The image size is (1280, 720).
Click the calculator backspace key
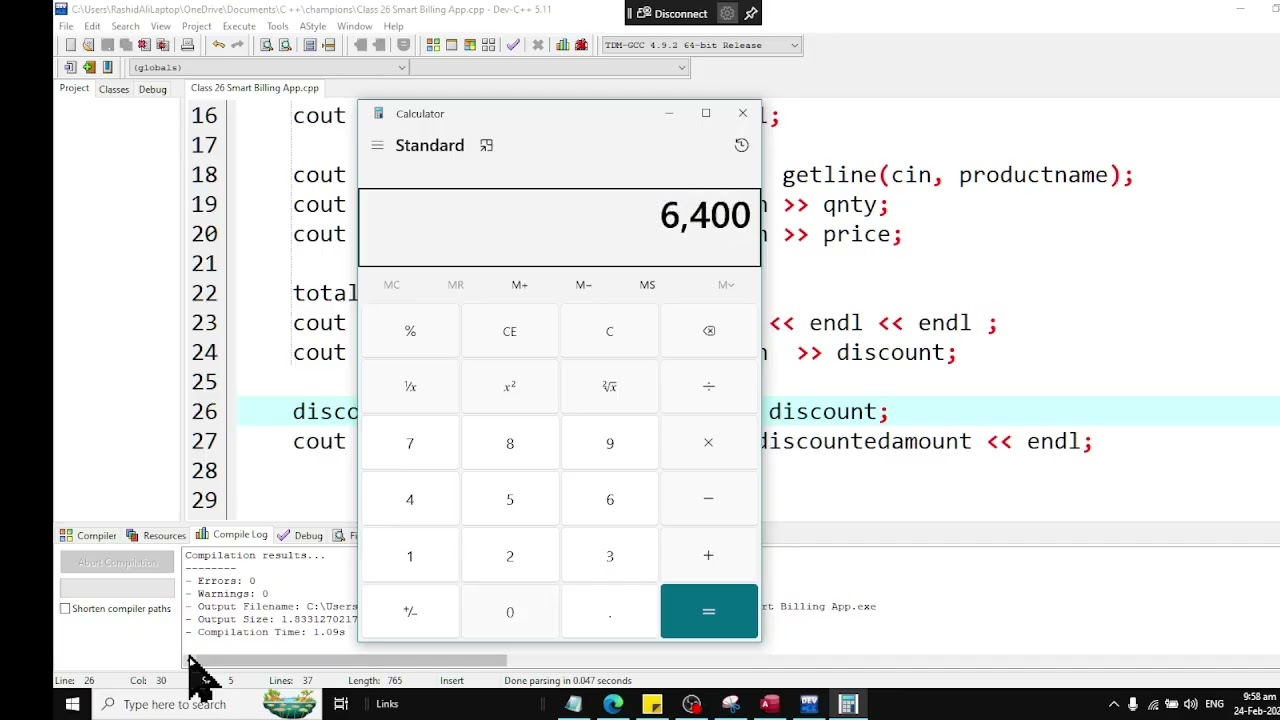click(x=709, y=331)
